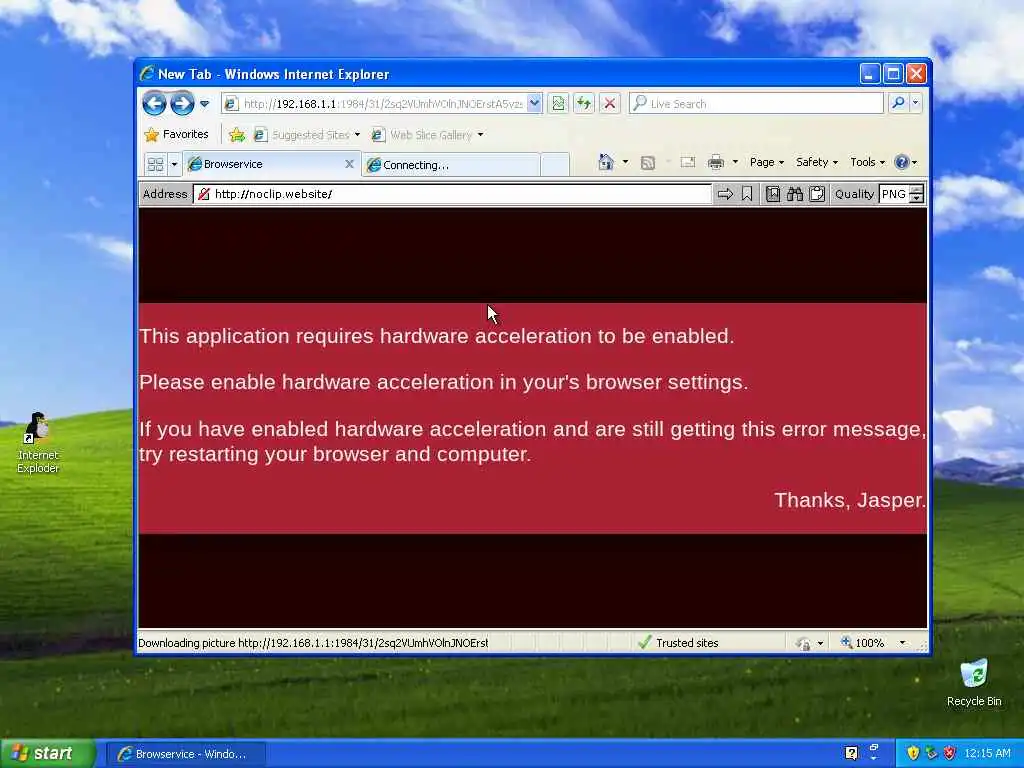Click the bookmarks book icon in Browservice bar

point(773,194)
